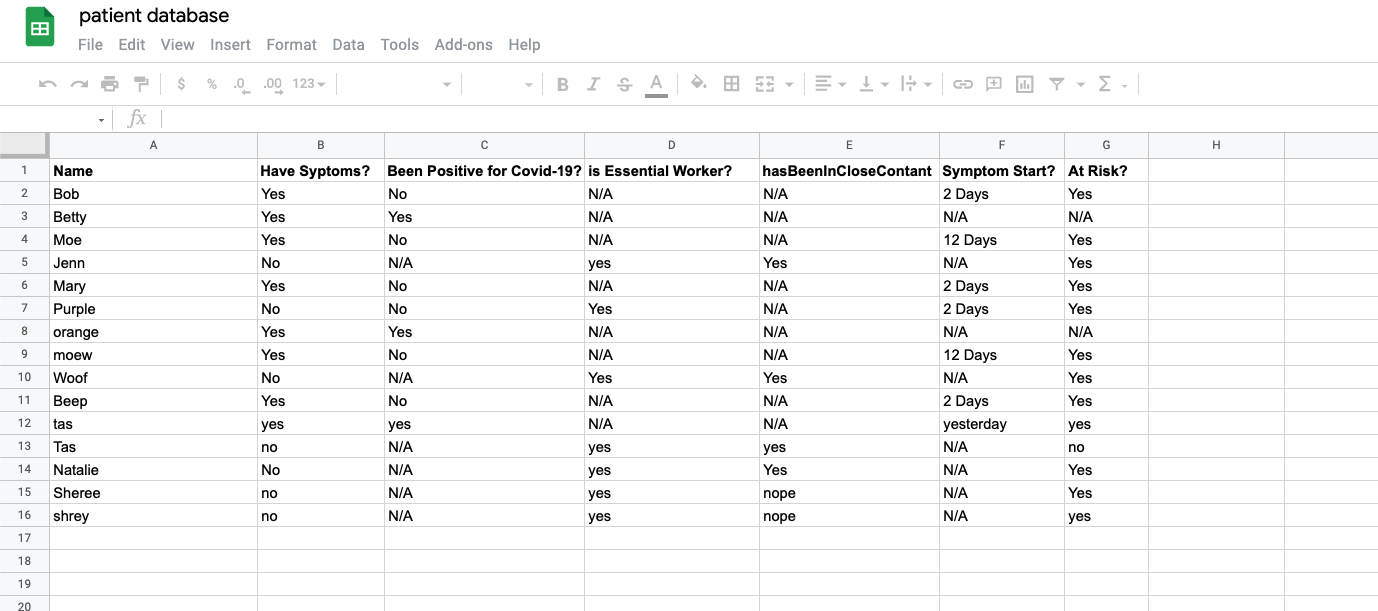Toggle bold formatting

(563, 85)
